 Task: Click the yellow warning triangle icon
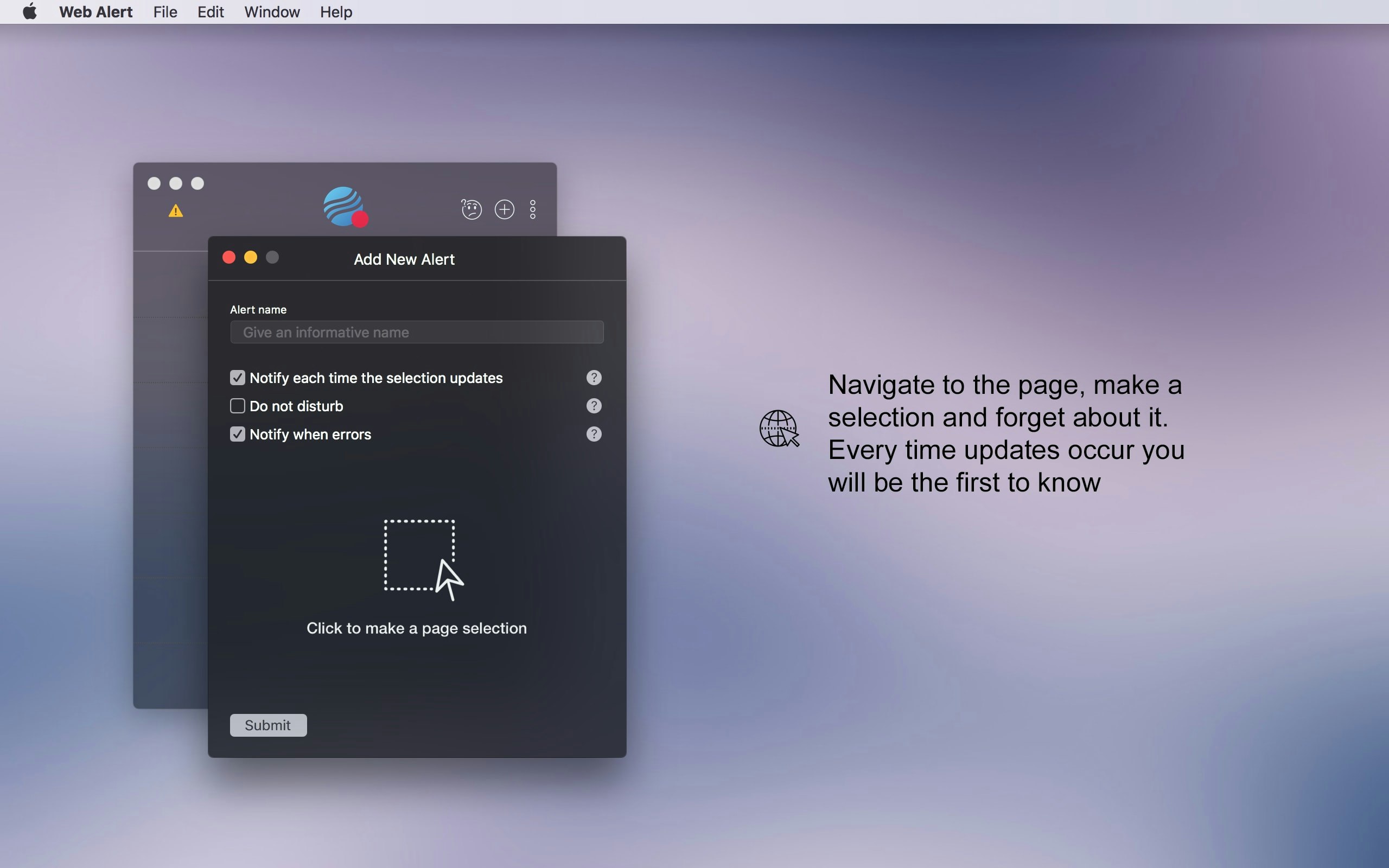coord(176,211)
